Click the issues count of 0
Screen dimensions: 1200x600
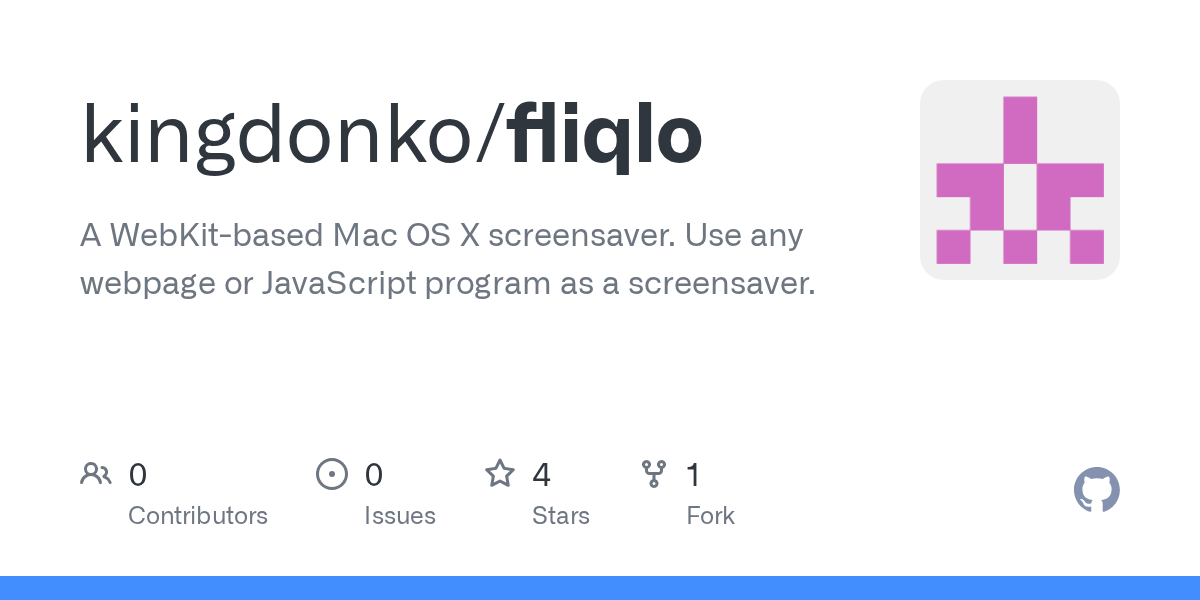click(x=374, y=475)
